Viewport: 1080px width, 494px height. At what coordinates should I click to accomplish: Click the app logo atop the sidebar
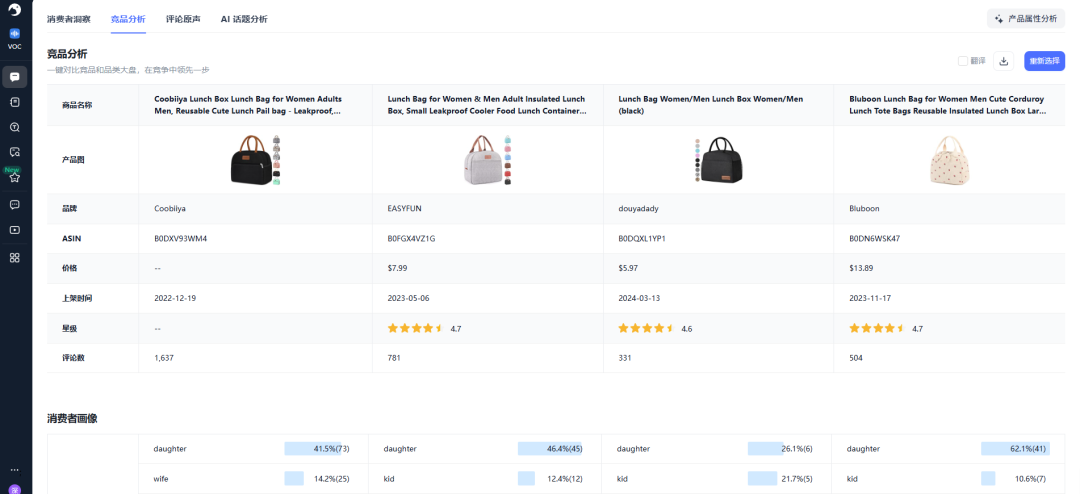click(15, 10)
